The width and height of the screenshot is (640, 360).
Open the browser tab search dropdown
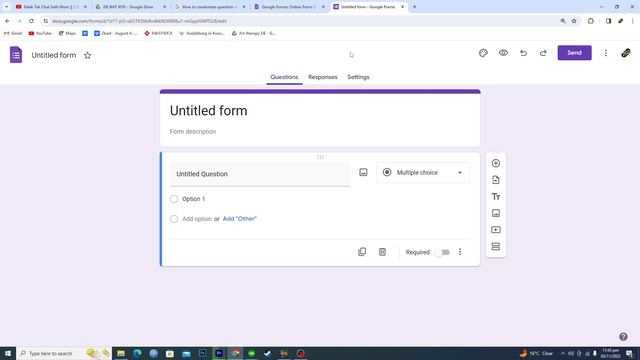point(7,7)
